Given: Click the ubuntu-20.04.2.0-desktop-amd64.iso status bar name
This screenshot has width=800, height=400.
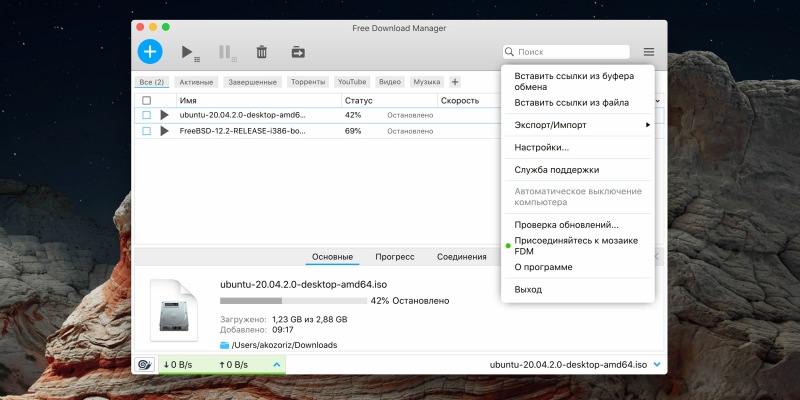Looking at the screenshot, I should 568,365.
